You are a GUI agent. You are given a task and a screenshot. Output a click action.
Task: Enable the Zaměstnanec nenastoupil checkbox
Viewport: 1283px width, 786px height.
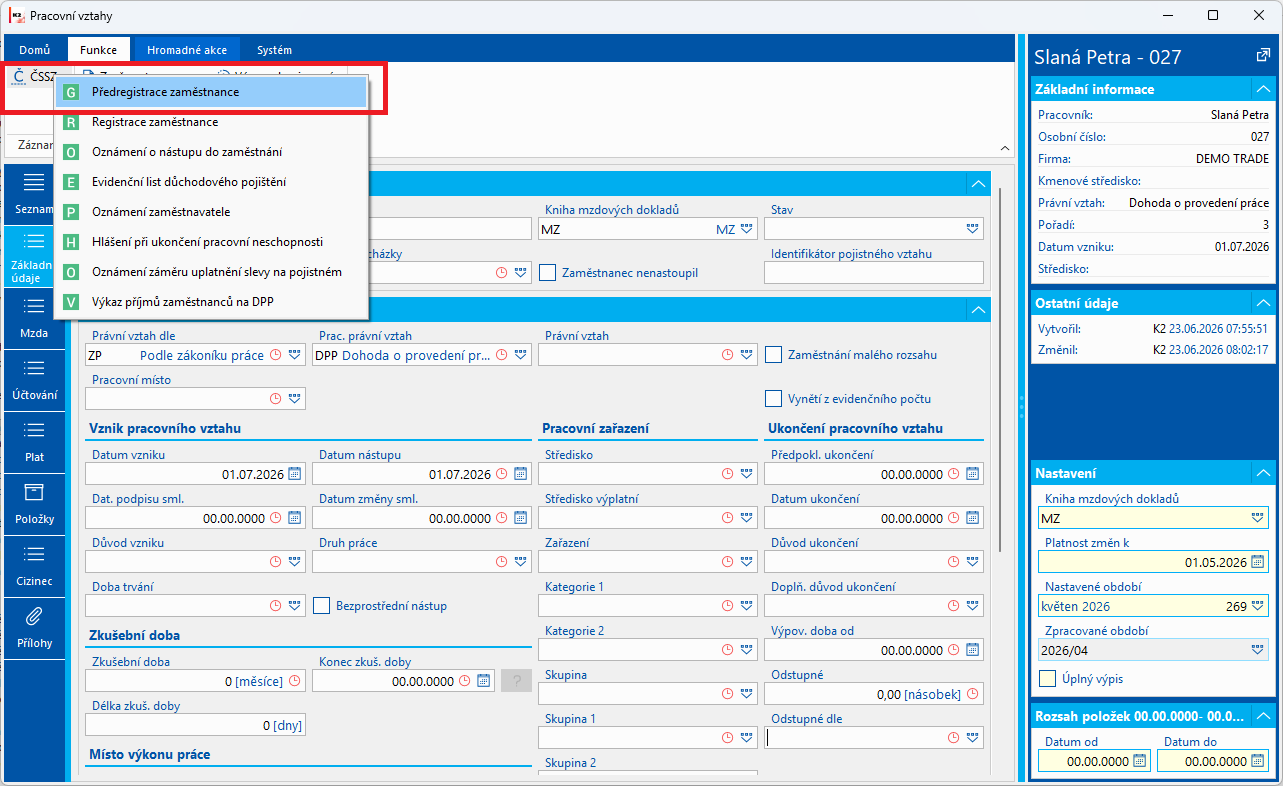point(547,272)
